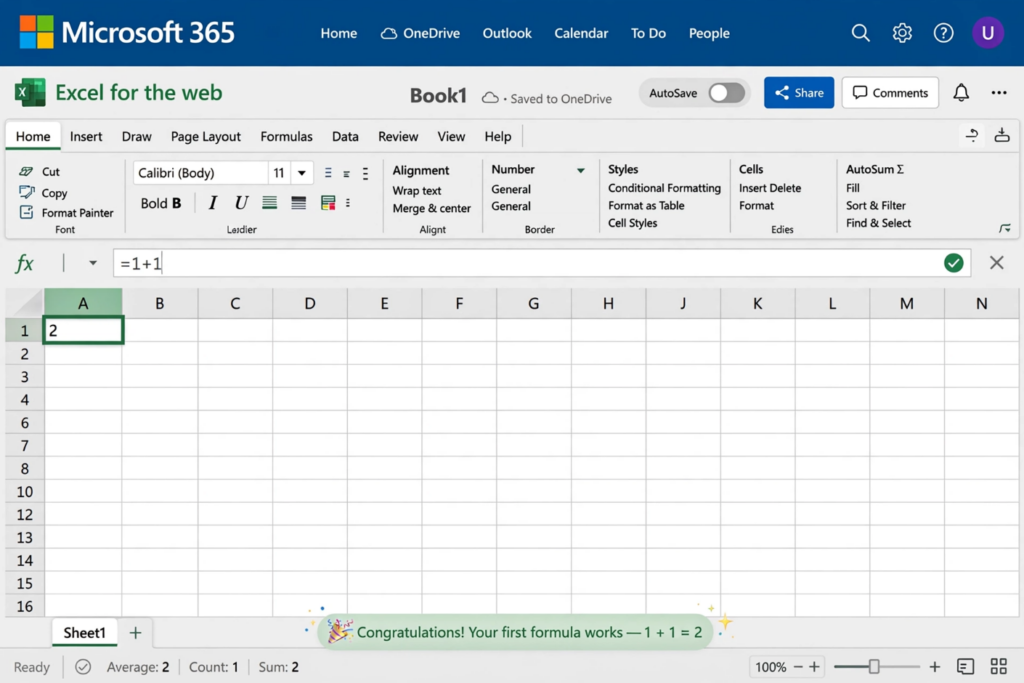
Task: Click zoom in plus at slider end
Action: click(x=935, y=667)
